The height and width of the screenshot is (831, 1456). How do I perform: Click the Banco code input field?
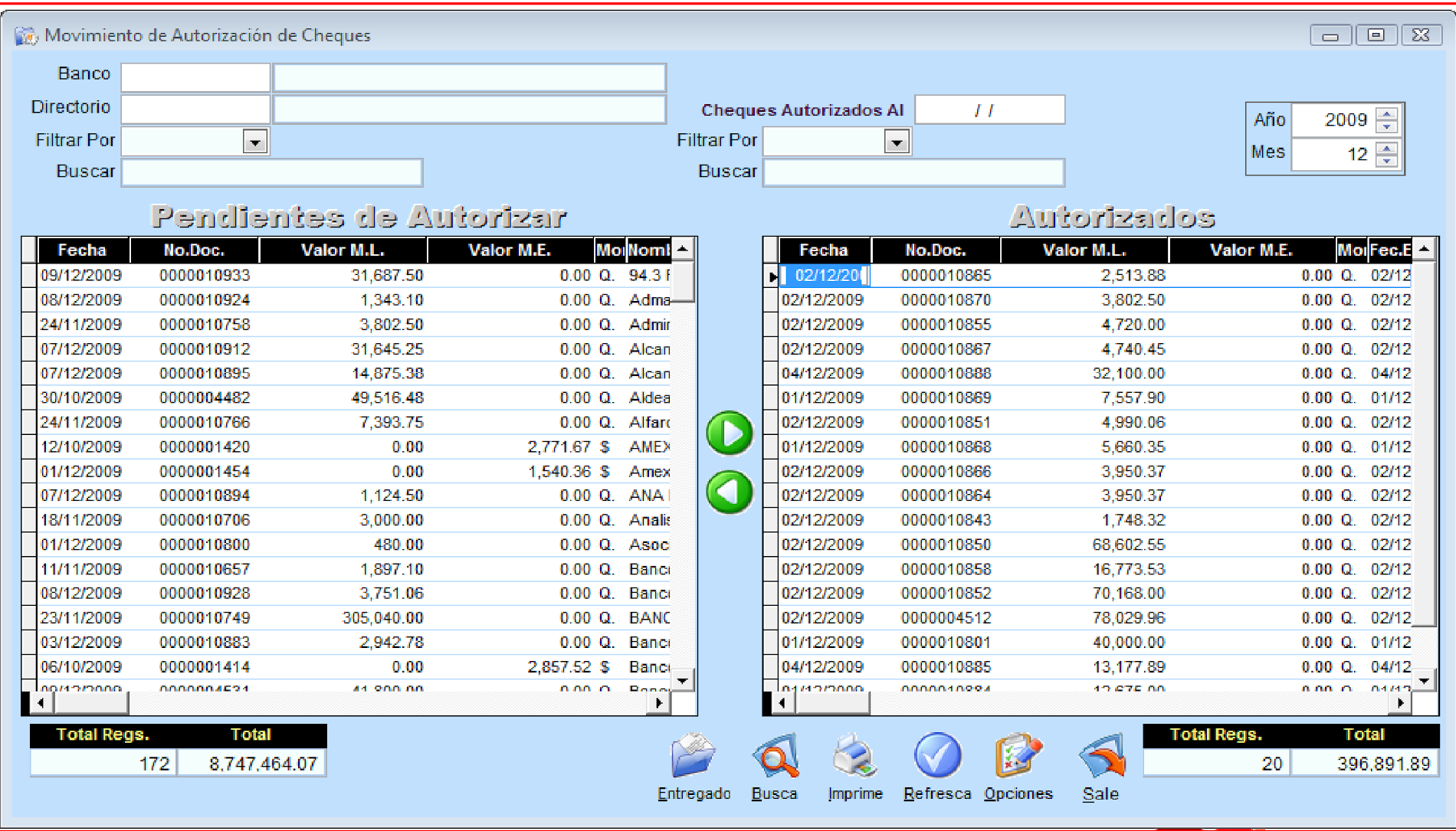click(195, 77)
